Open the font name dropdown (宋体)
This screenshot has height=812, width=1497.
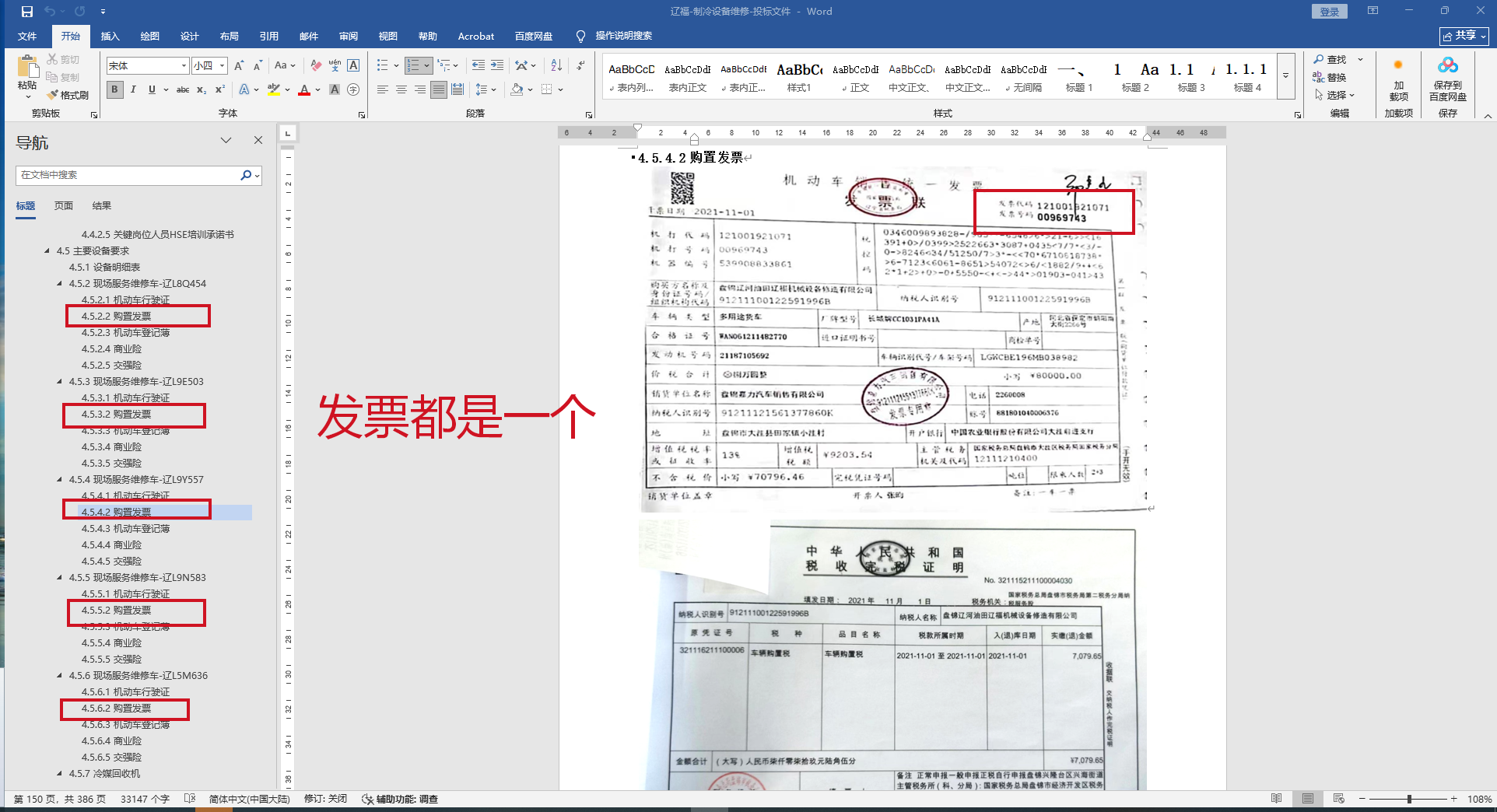184,66
